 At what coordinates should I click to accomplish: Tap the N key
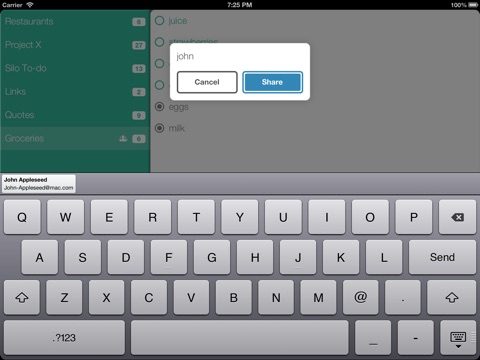pyautogui.click(x=276, y=297)
